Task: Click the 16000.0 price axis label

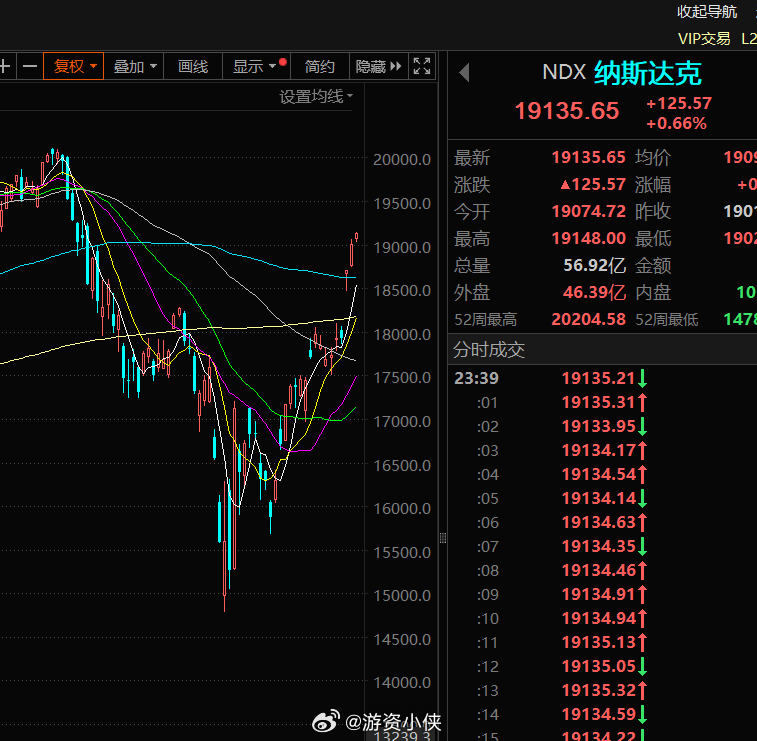Action: [x=402, y=509]
